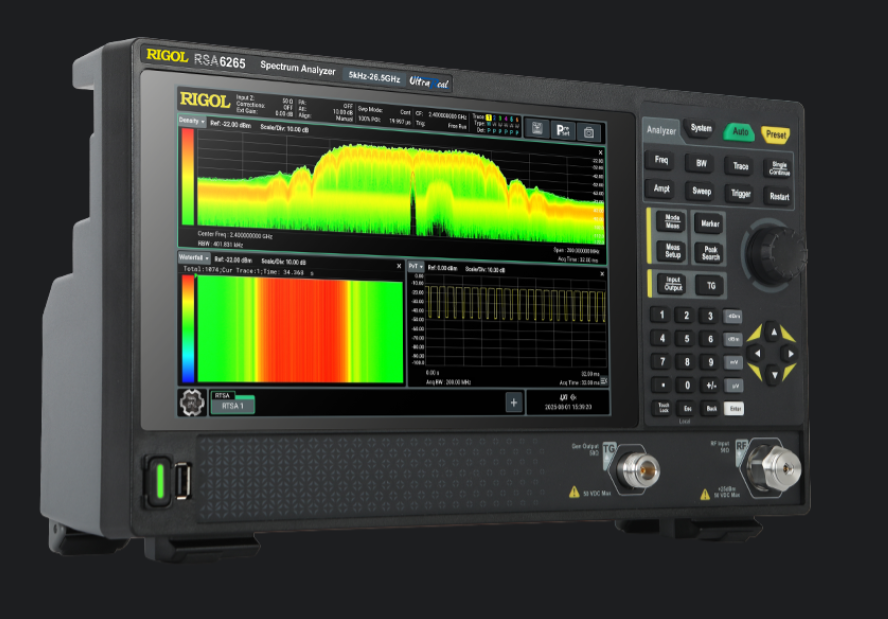Toggle the Single/Continue sweep key

pyautogui.click(x=779, y=169)
